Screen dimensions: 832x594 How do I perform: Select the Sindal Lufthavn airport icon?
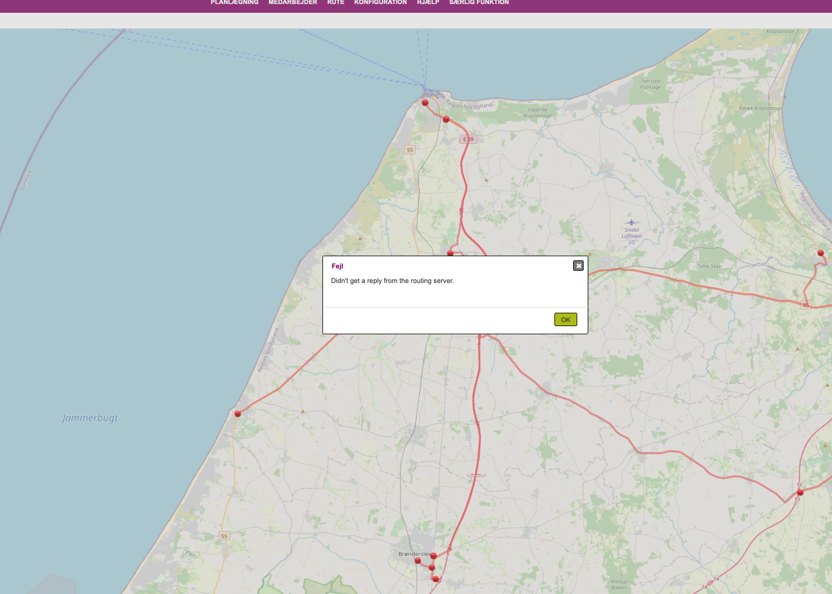631,222
